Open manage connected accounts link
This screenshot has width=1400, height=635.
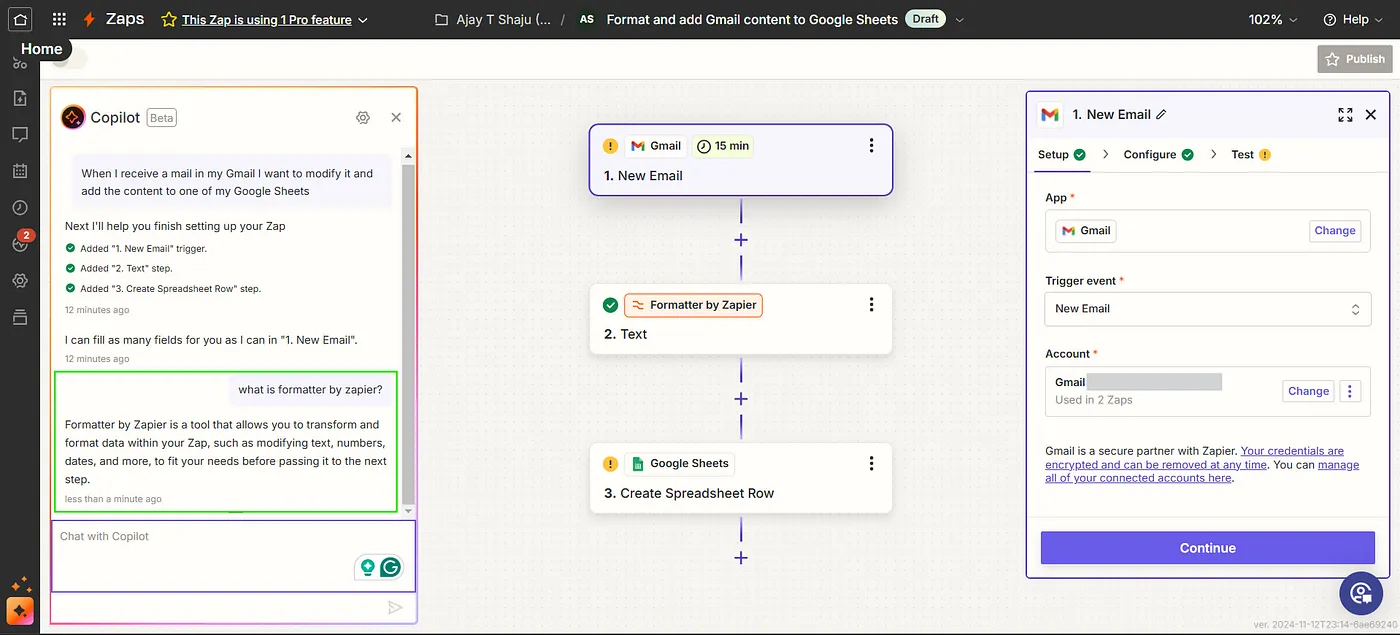(x=1202, y=471)
